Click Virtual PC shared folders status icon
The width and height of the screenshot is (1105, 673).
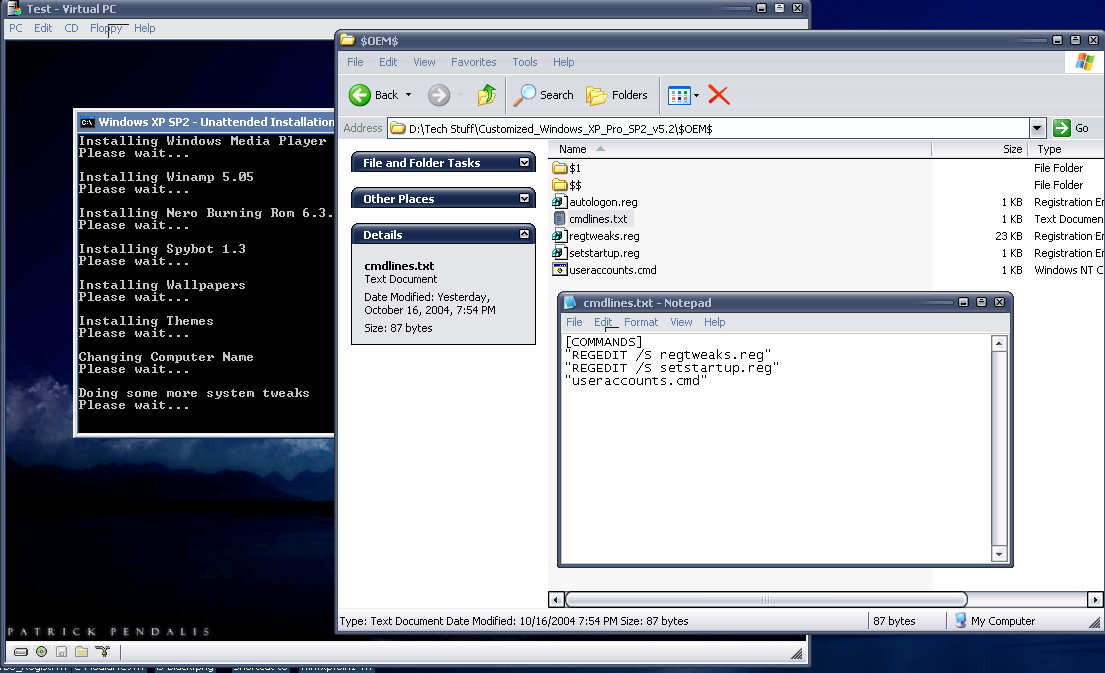(x=82, y=652)
